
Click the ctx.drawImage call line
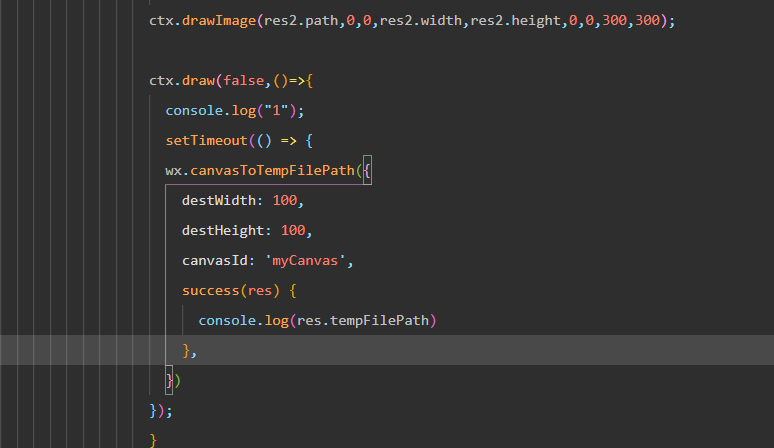(x=412, y=21)
